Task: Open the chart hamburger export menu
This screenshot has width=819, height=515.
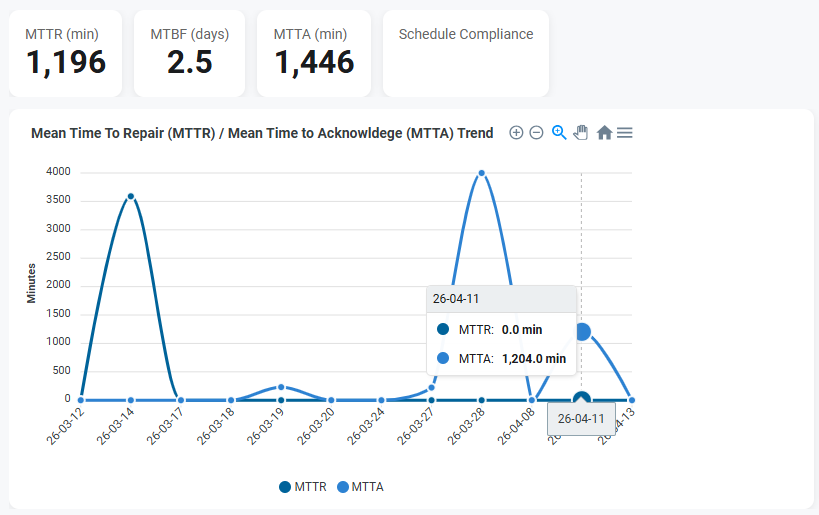Action: click(624, 133)
